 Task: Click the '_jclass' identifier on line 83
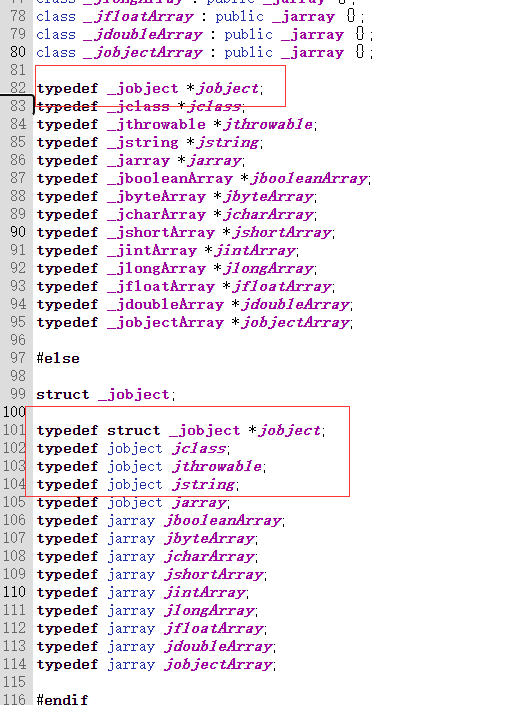click(x=138, y=107)
